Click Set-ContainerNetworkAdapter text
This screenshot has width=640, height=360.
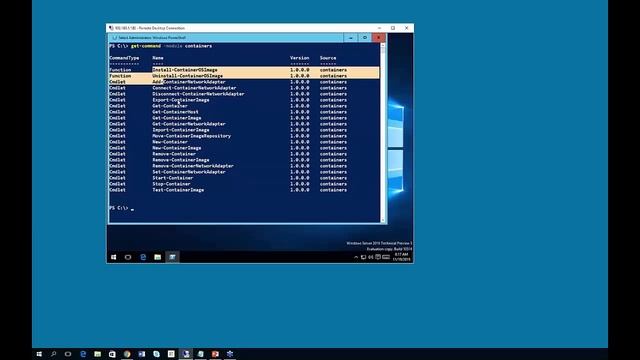coord(189,172)
